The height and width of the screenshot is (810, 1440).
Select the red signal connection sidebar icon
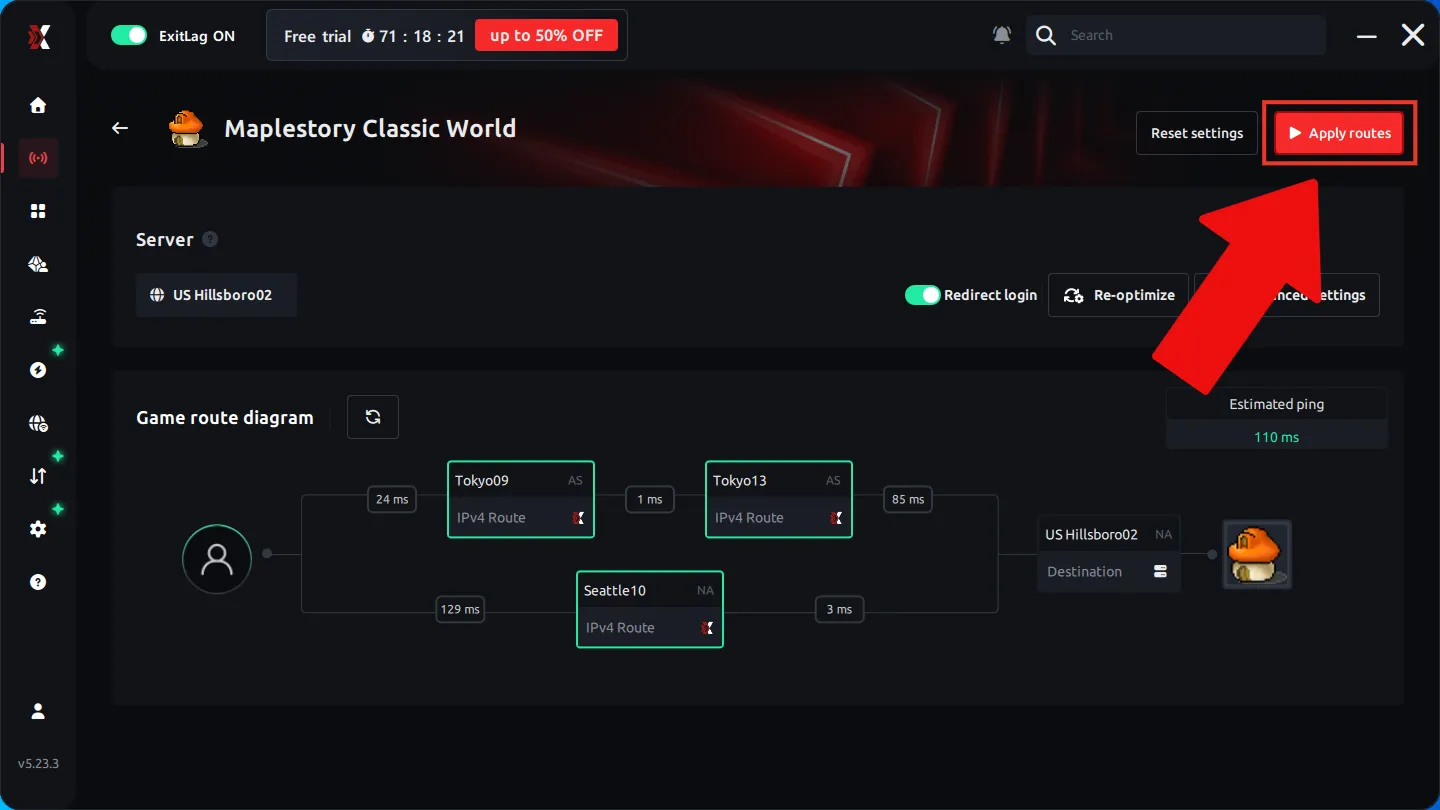coord(38,158)
